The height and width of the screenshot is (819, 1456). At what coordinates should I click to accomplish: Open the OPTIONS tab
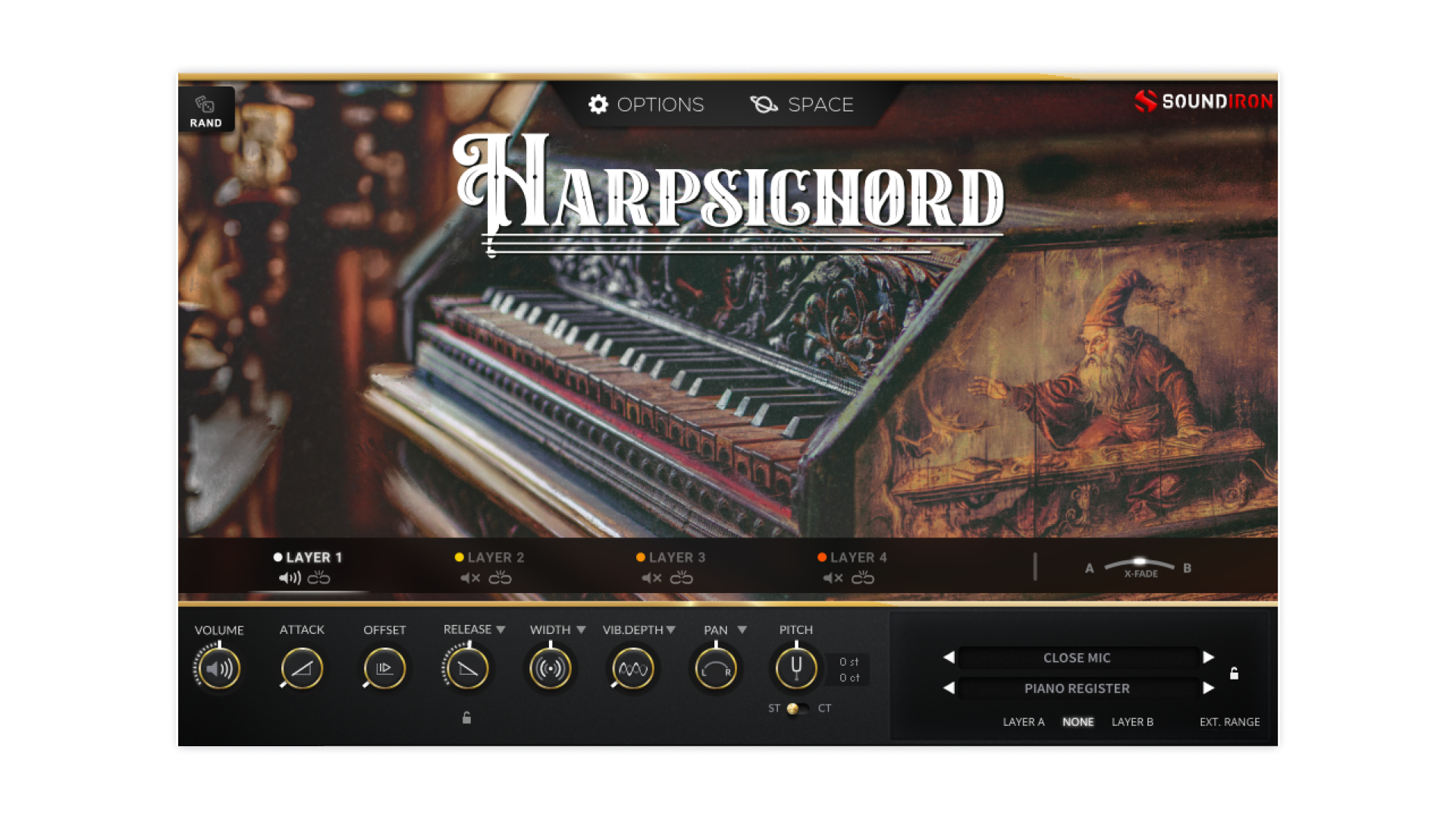(660, 105)
